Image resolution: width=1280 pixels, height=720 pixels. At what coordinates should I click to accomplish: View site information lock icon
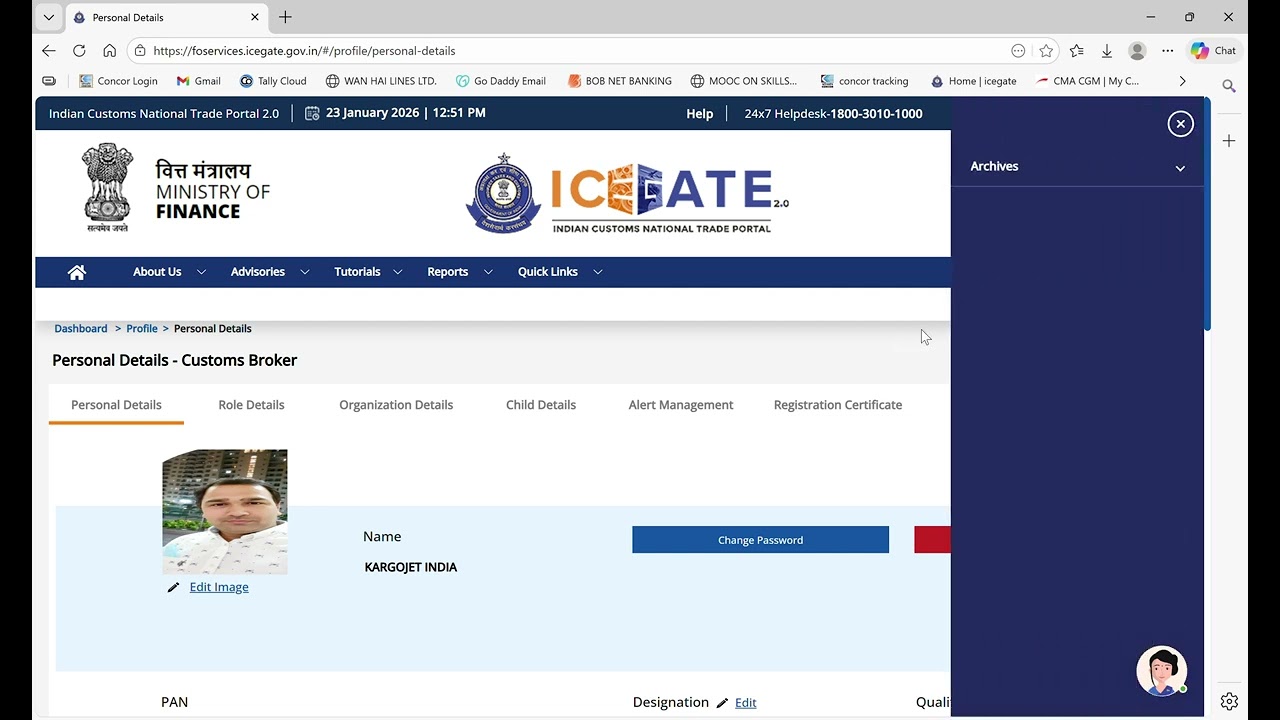click(140, 51)
